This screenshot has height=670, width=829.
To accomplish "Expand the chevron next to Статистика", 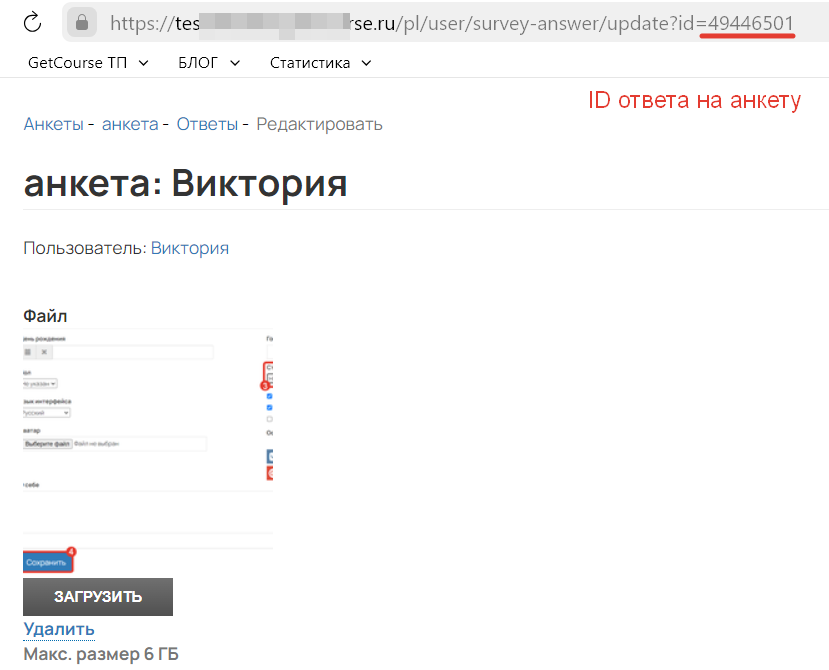I will (366, 63).
